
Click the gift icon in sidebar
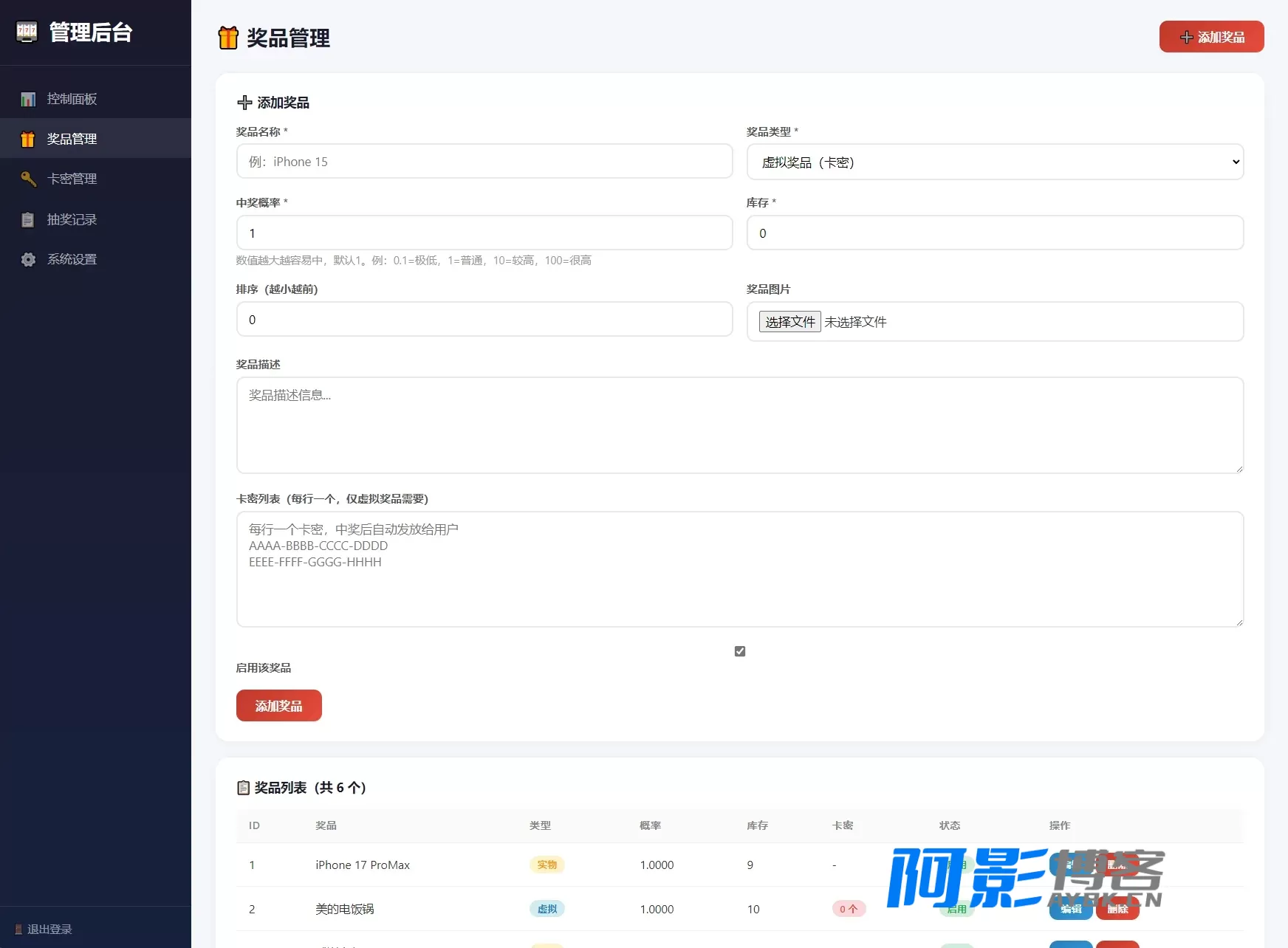pyautogui.click(x=28, y=139)
